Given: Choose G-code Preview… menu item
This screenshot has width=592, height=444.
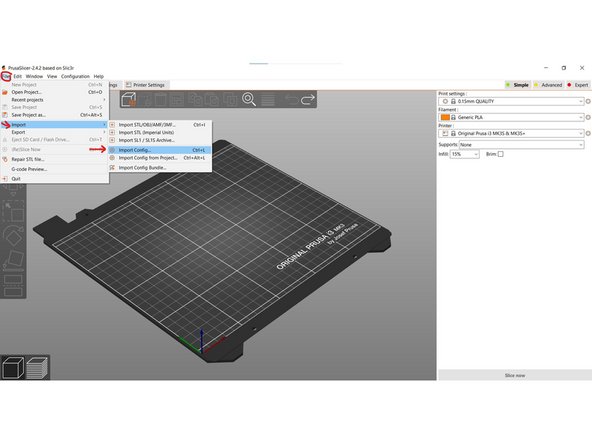Looking at the screenshot, I should pyautogui.click(x=54, y=169).
